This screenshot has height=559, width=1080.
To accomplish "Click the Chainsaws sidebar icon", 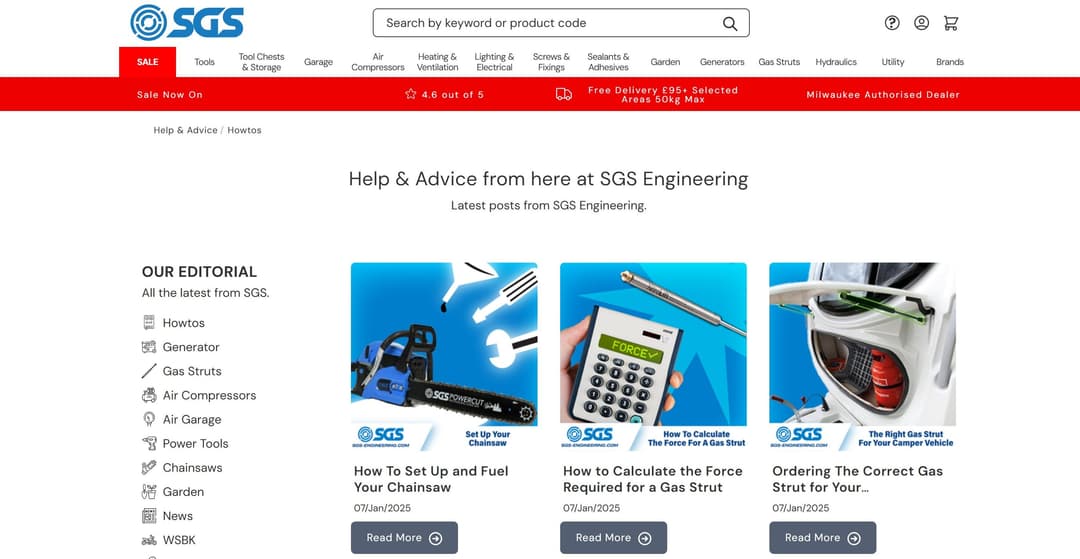I will coord(149,467).
